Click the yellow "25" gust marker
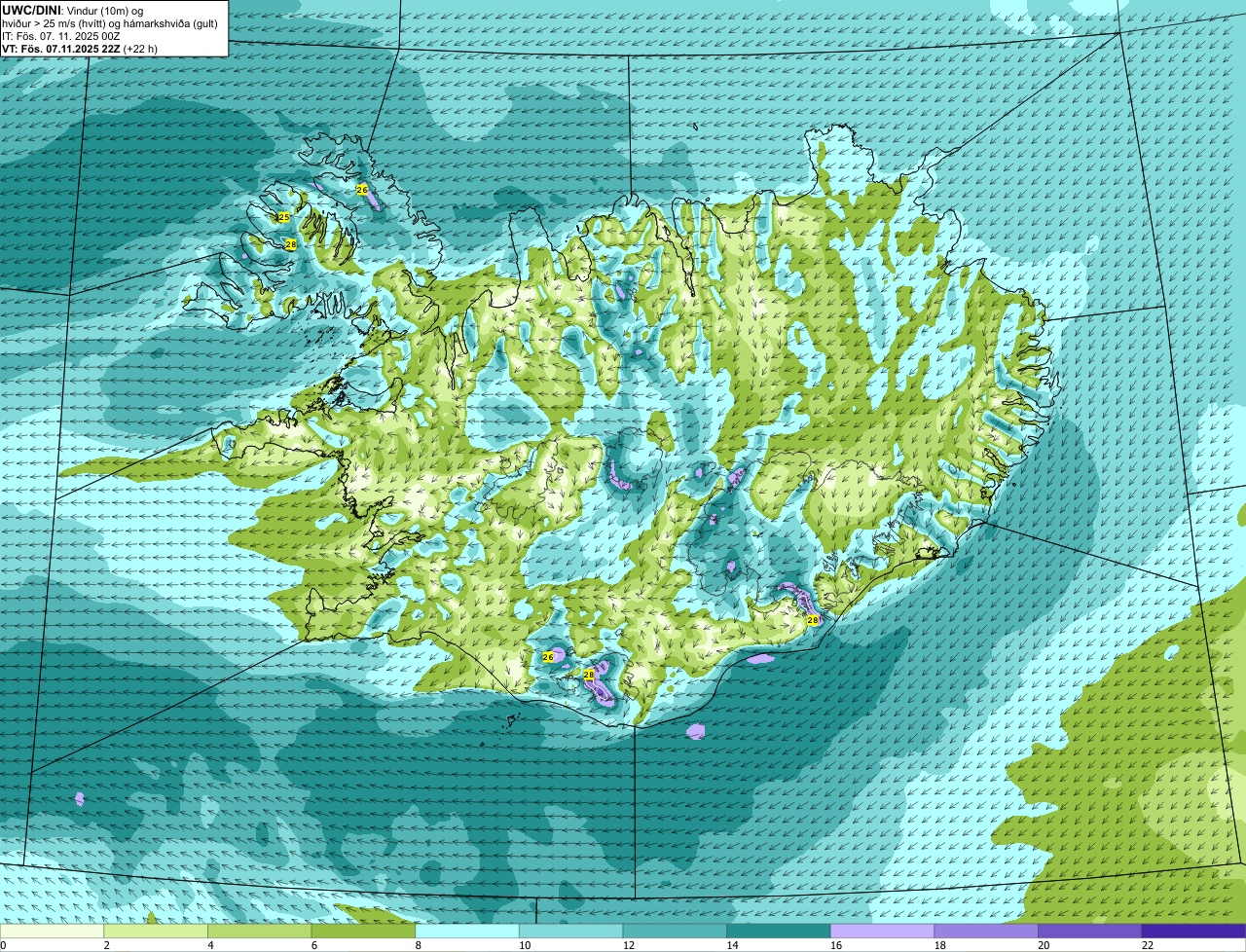The image size is (1246, 952). click(284, 217)
